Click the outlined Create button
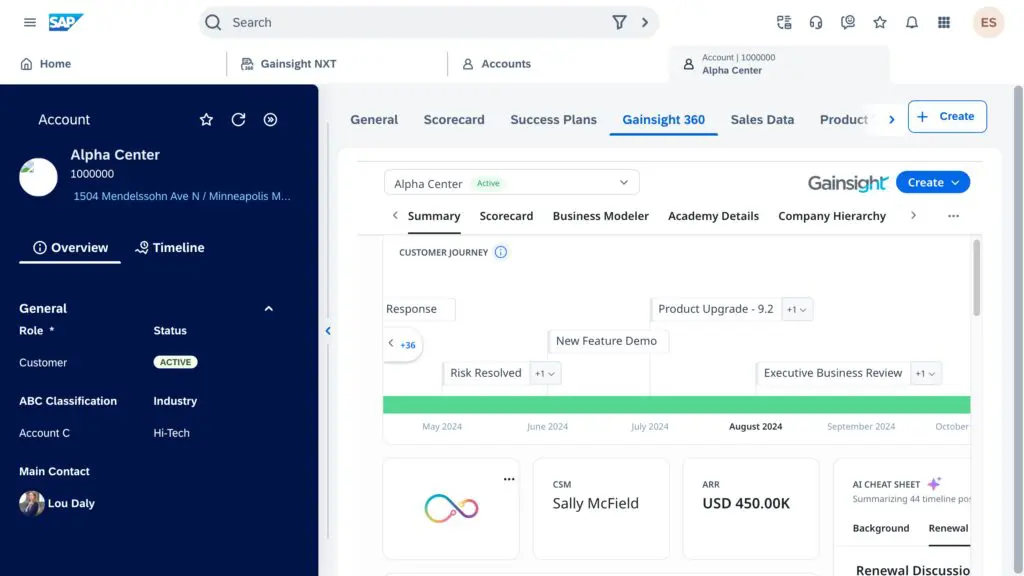The width and height of the screenshot is (1024, 576). [x=946, y=117]
